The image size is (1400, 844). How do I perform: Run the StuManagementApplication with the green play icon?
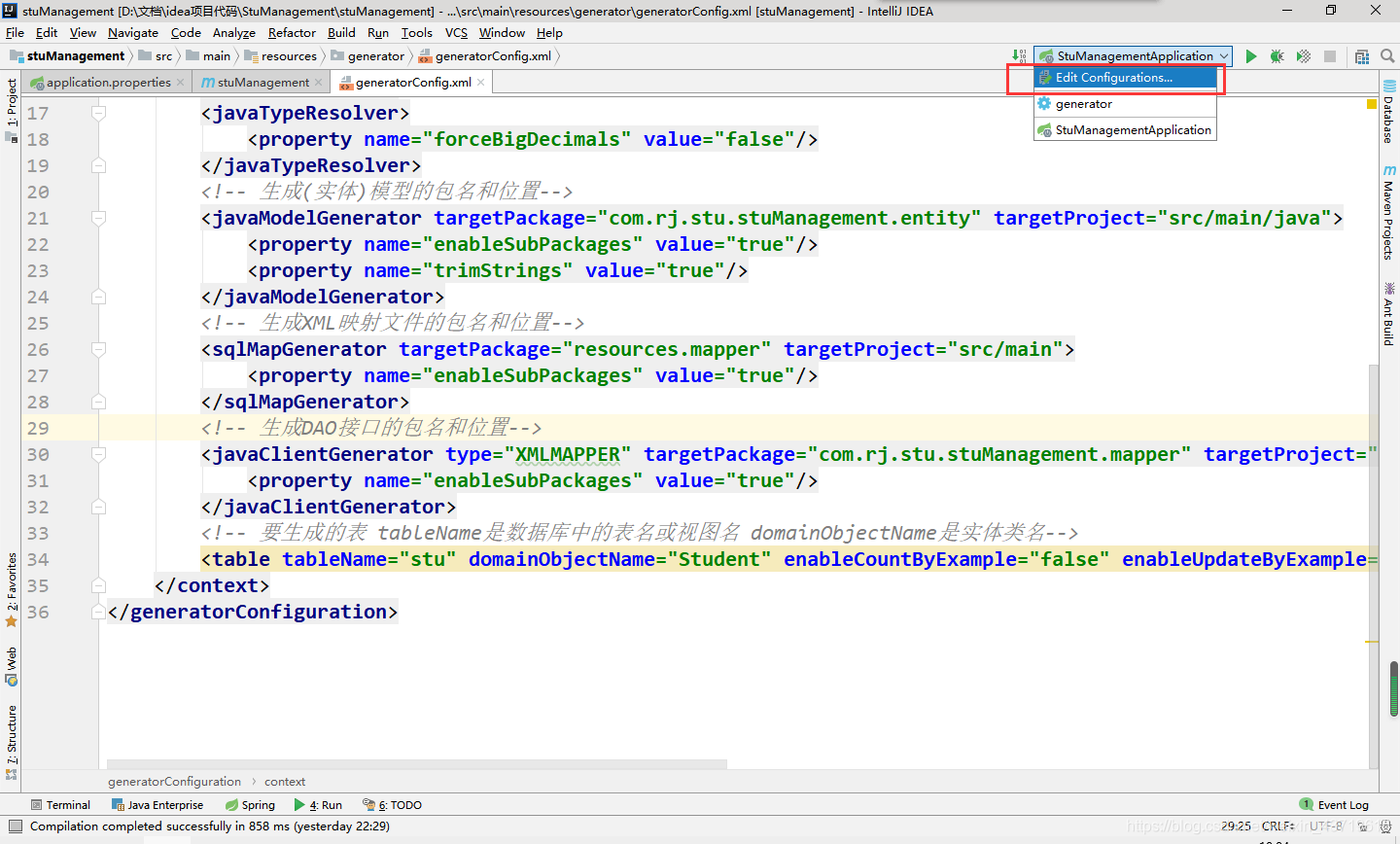(1251, 56)
